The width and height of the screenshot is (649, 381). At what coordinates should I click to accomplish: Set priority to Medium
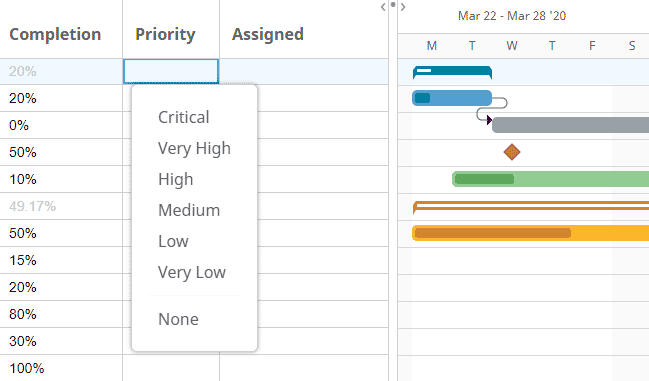tap(189, 211)
